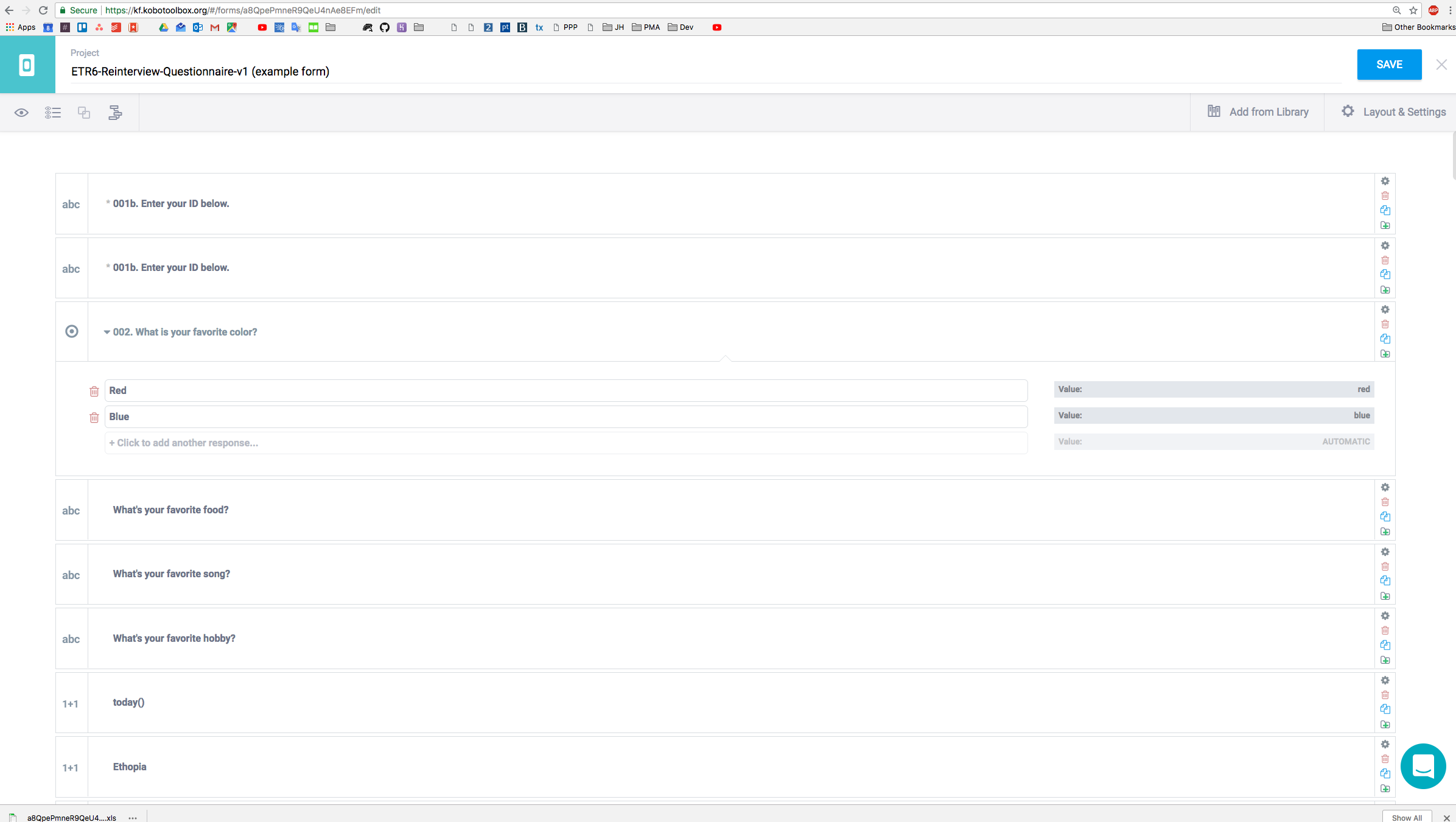Add the "today()" question to the library
1456x822 pixels.
[1385, 725]
